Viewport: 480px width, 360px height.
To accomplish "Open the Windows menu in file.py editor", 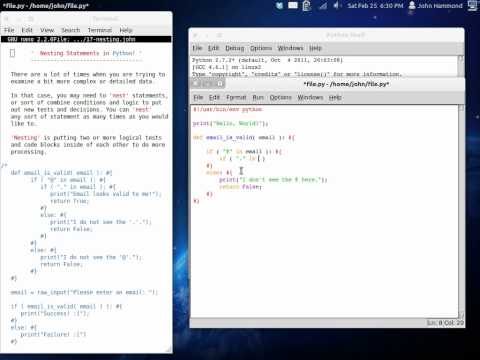I will click(310, 97).
